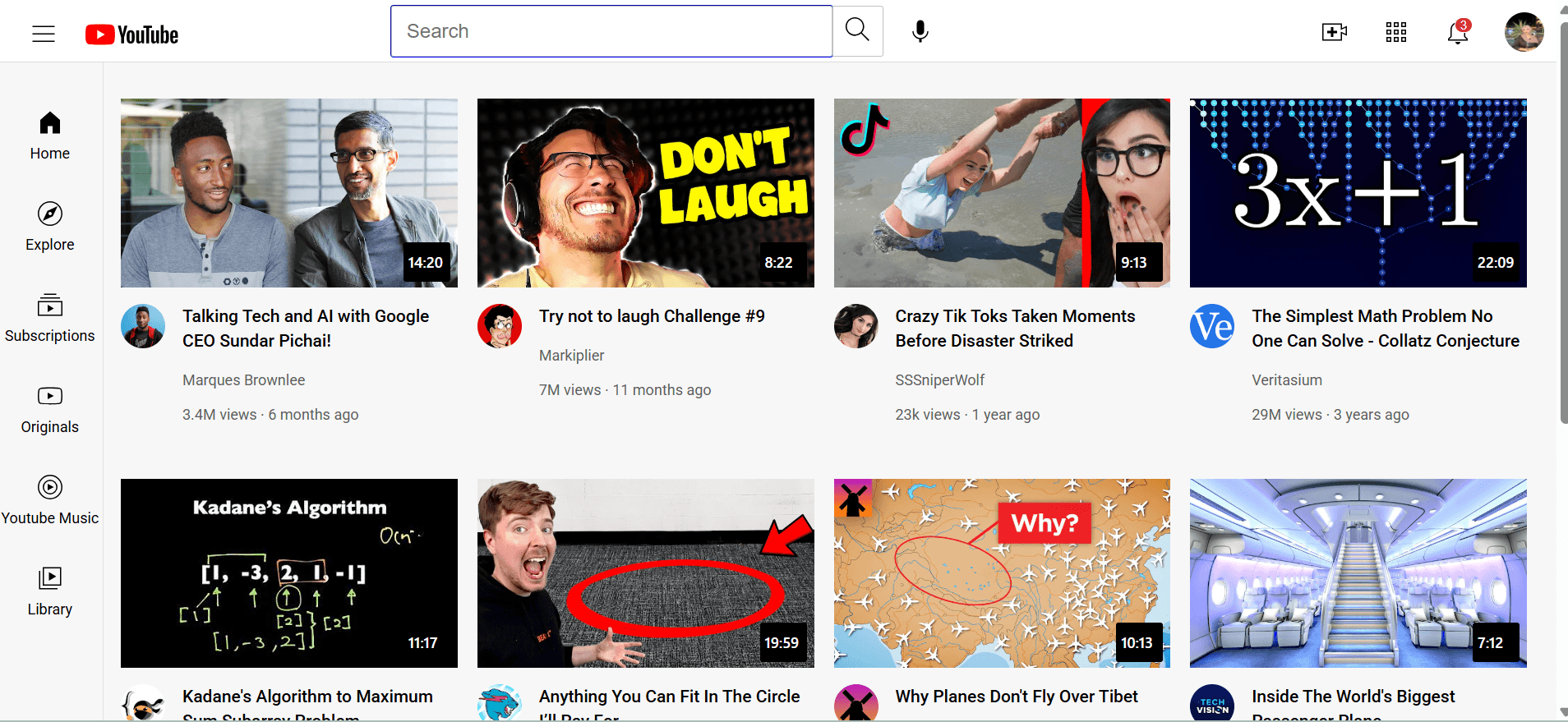The width and height of the screenshot is (1568, 722).
Task: Click 29M views · 3 years ago text
Action: tap(1330, 415)
